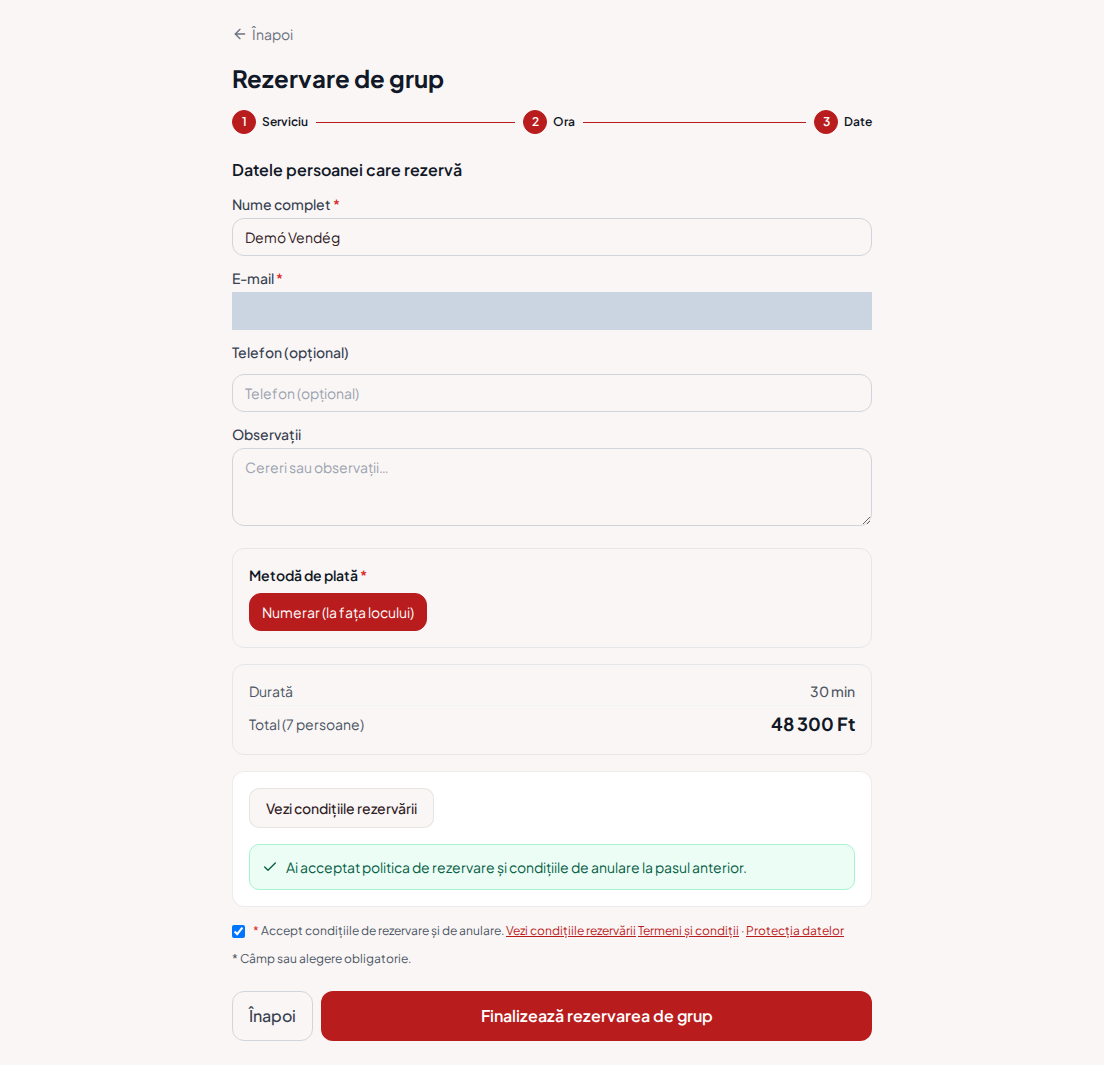
Task: Follow the inline Vezi condițiile rezervării link
Action: (570, 931)
